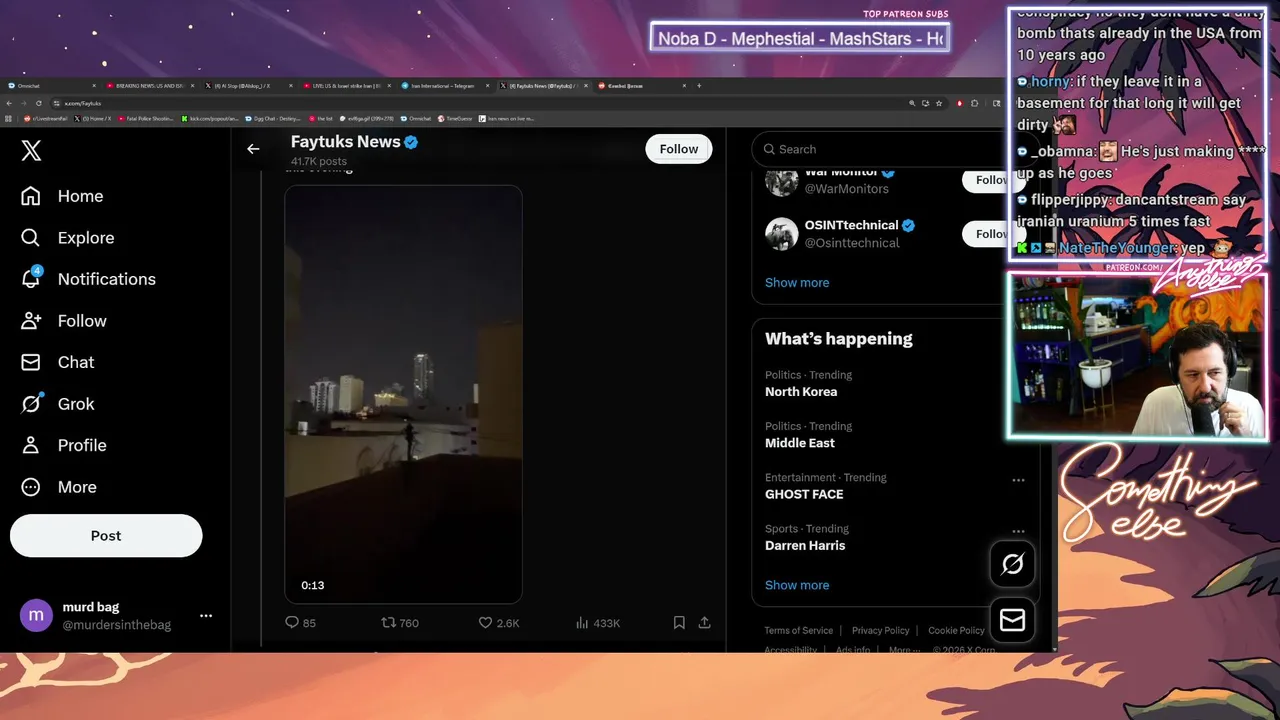Open options for the GHOST FACE trend

(x=1018, y=480)
